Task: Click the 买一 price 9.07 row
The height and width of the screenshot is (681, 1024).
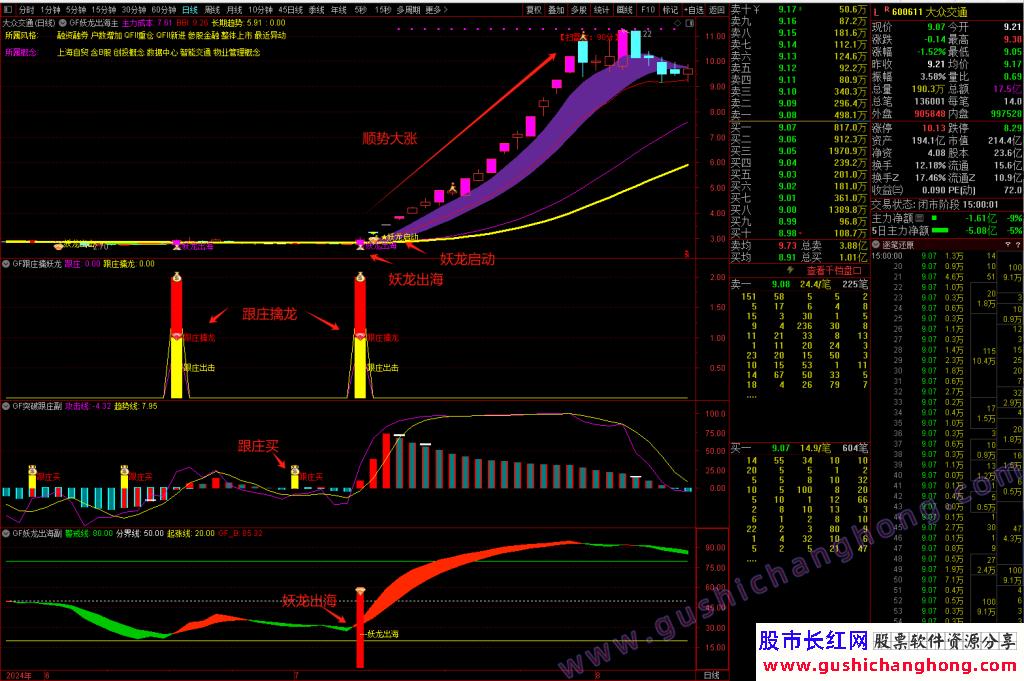Action: point(799,128)
